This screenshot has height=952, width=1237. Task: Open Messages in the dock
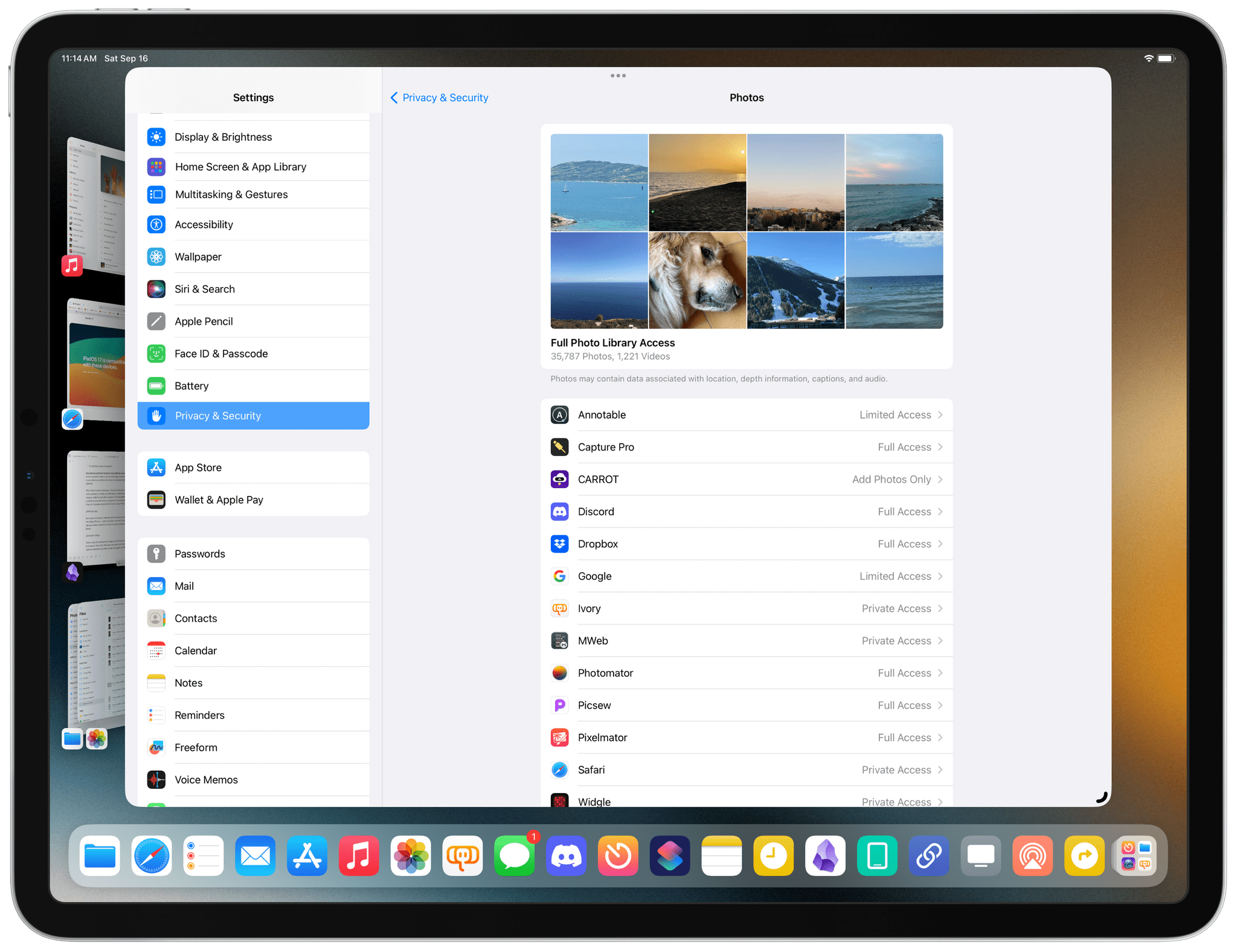coord(515,856)
